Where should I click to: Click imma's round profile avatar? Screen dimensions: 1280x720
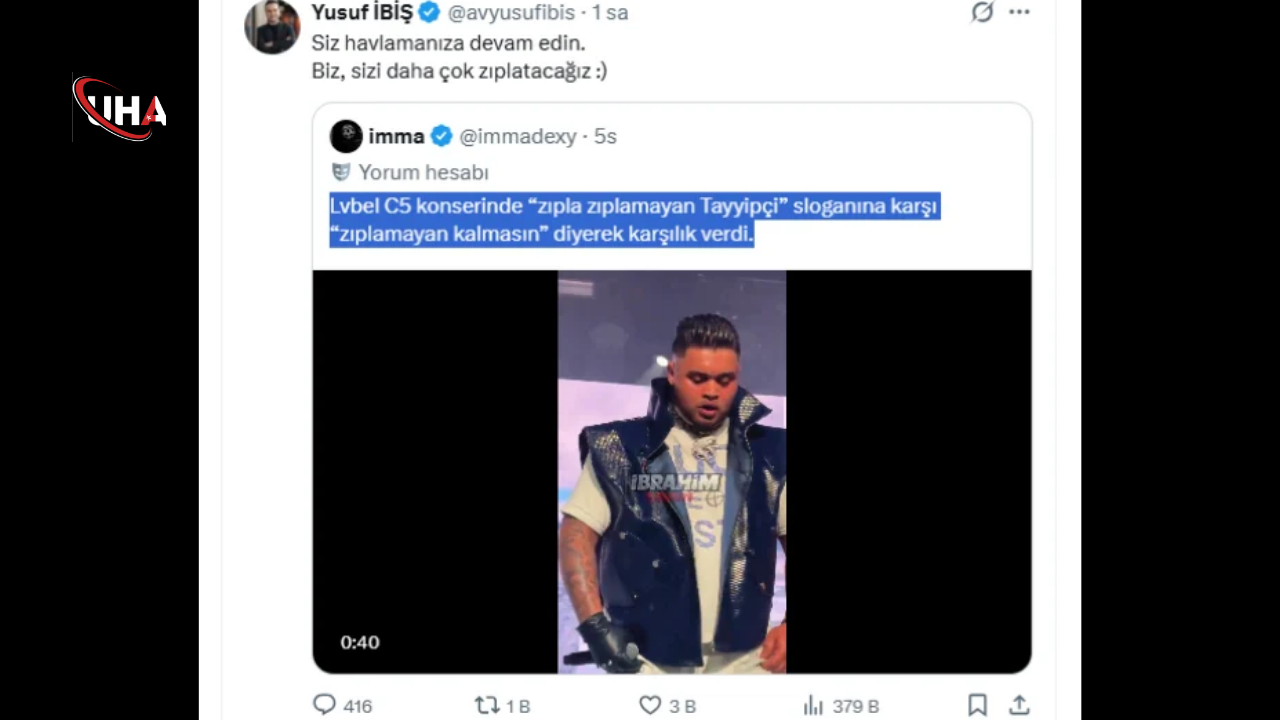(x=346, y=136)
